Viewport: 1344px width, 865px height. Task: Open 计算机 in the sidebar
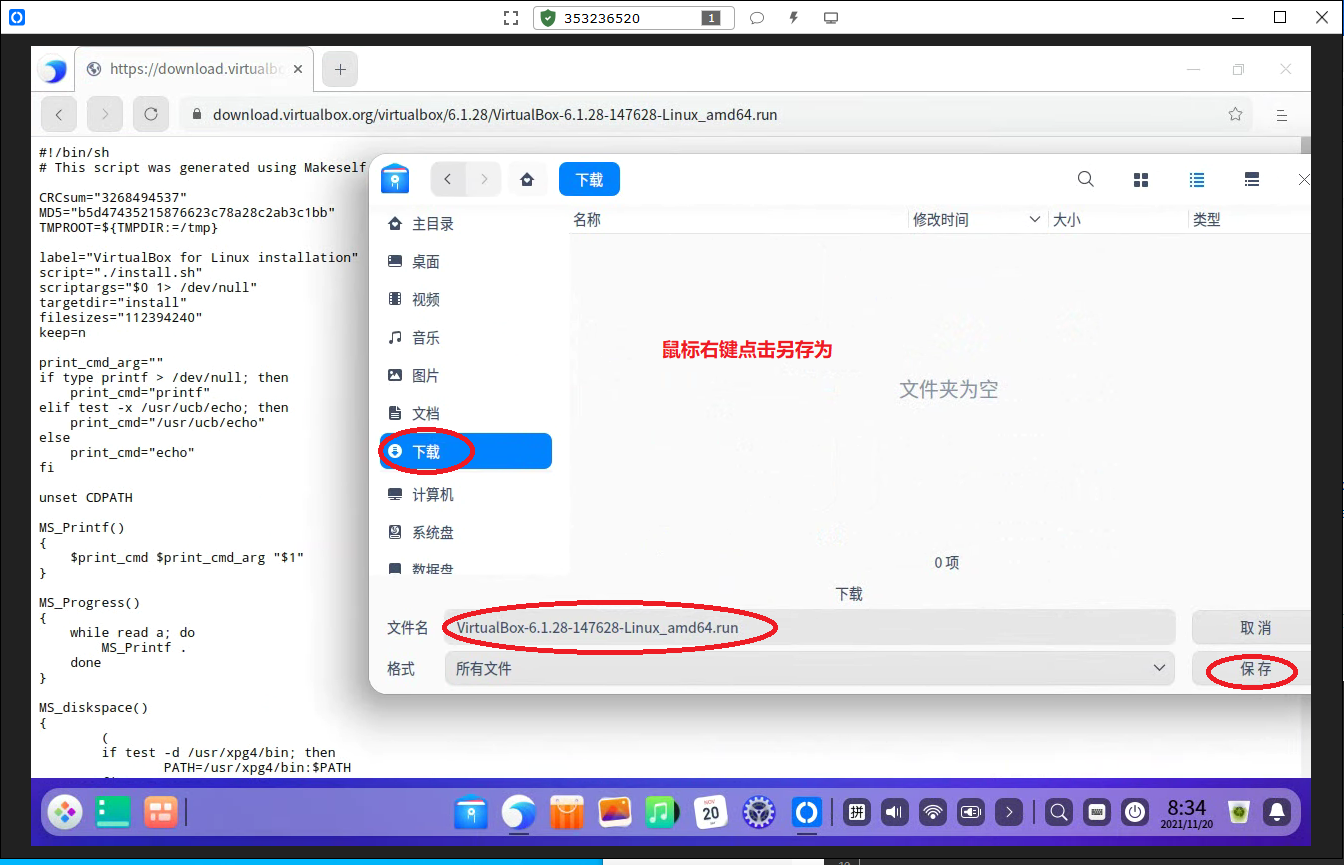[466, 495]
